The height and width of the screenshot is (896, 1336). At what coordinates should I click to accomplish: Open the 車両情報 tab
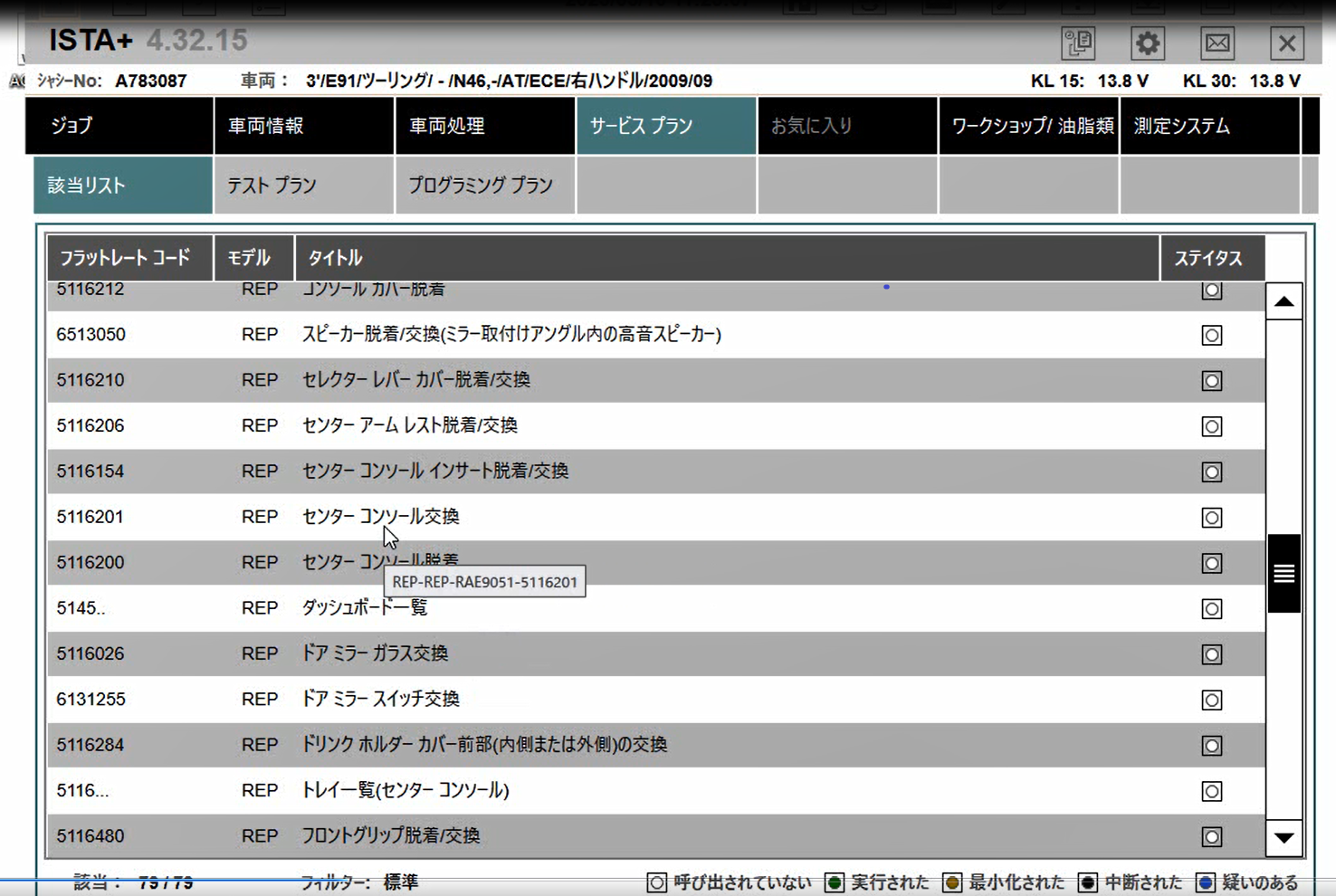pos(304,126)
